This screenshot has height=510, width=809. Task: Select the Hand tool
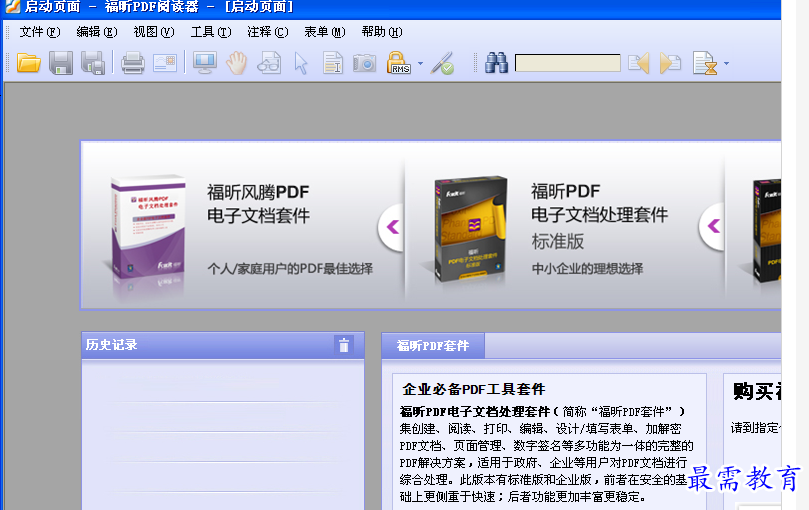click(237, 63)
